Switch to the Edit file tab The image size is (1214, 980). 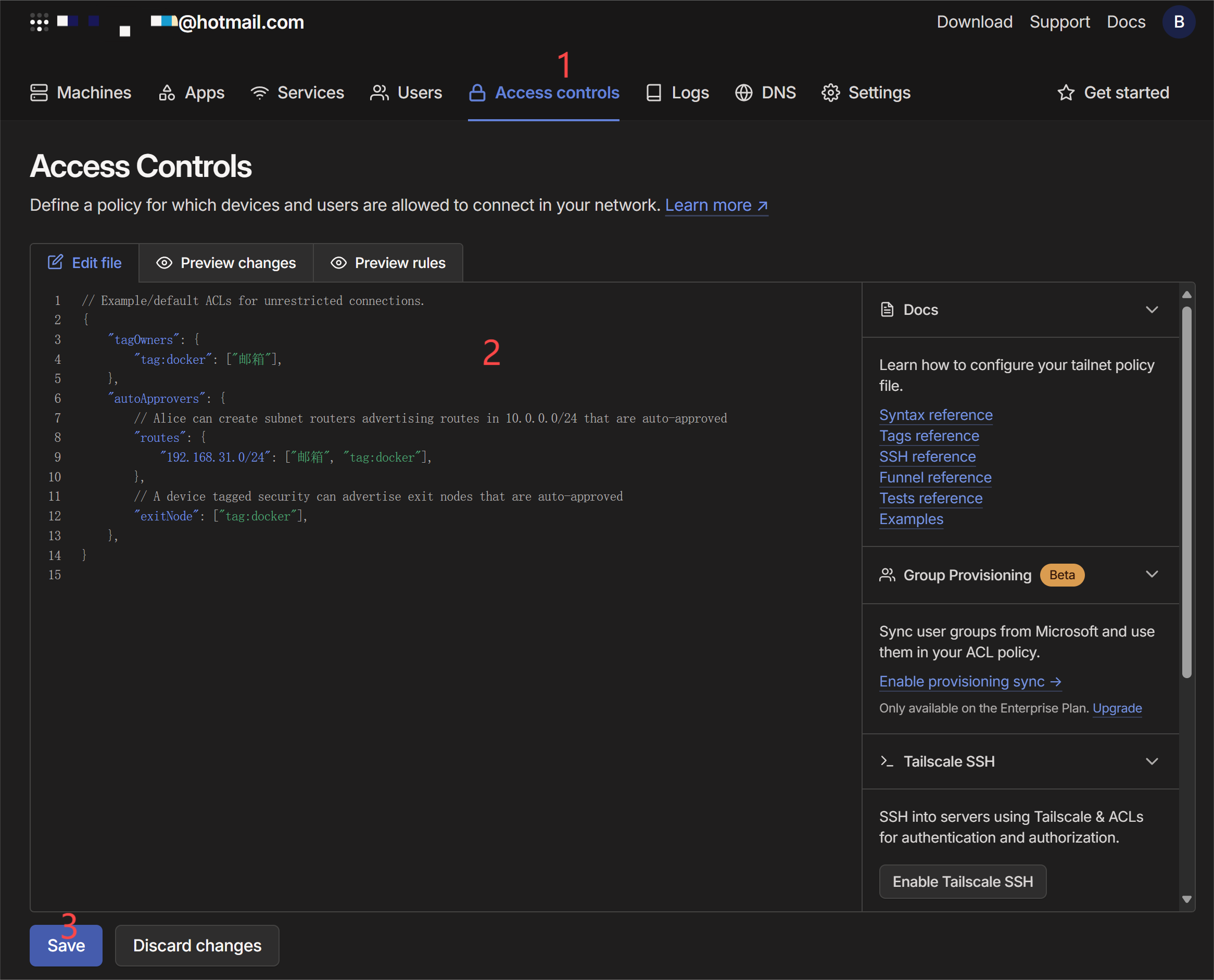[85, 263]
